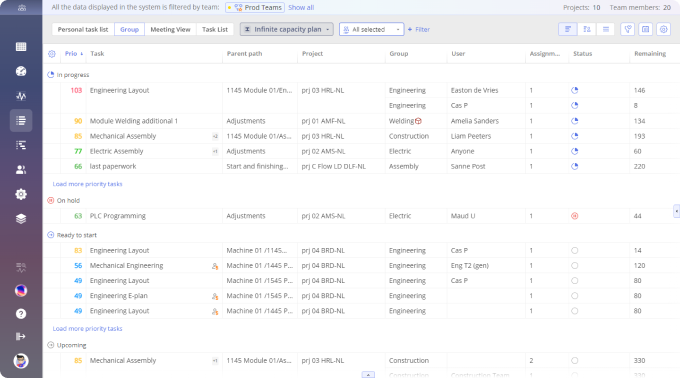Toggle status circle for Engineering Layout 83 row
The height and width of the screenshot is (378, 680).
(x=575, y=251)
